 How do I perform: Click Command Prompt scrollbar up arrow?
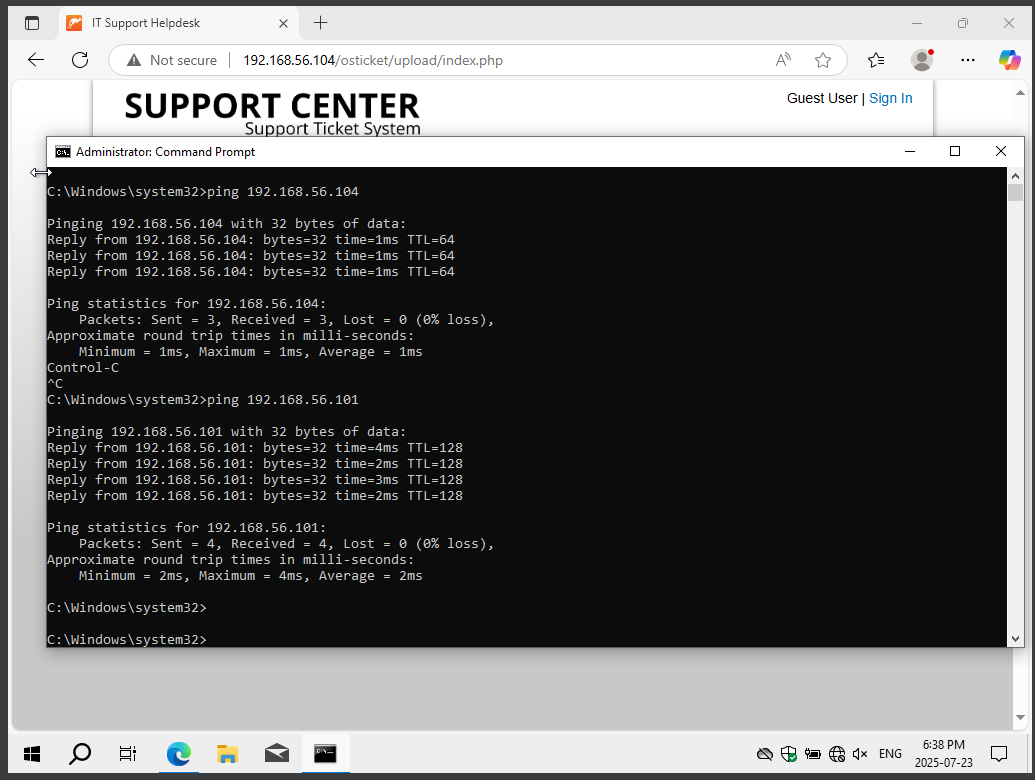[1015, 176]
